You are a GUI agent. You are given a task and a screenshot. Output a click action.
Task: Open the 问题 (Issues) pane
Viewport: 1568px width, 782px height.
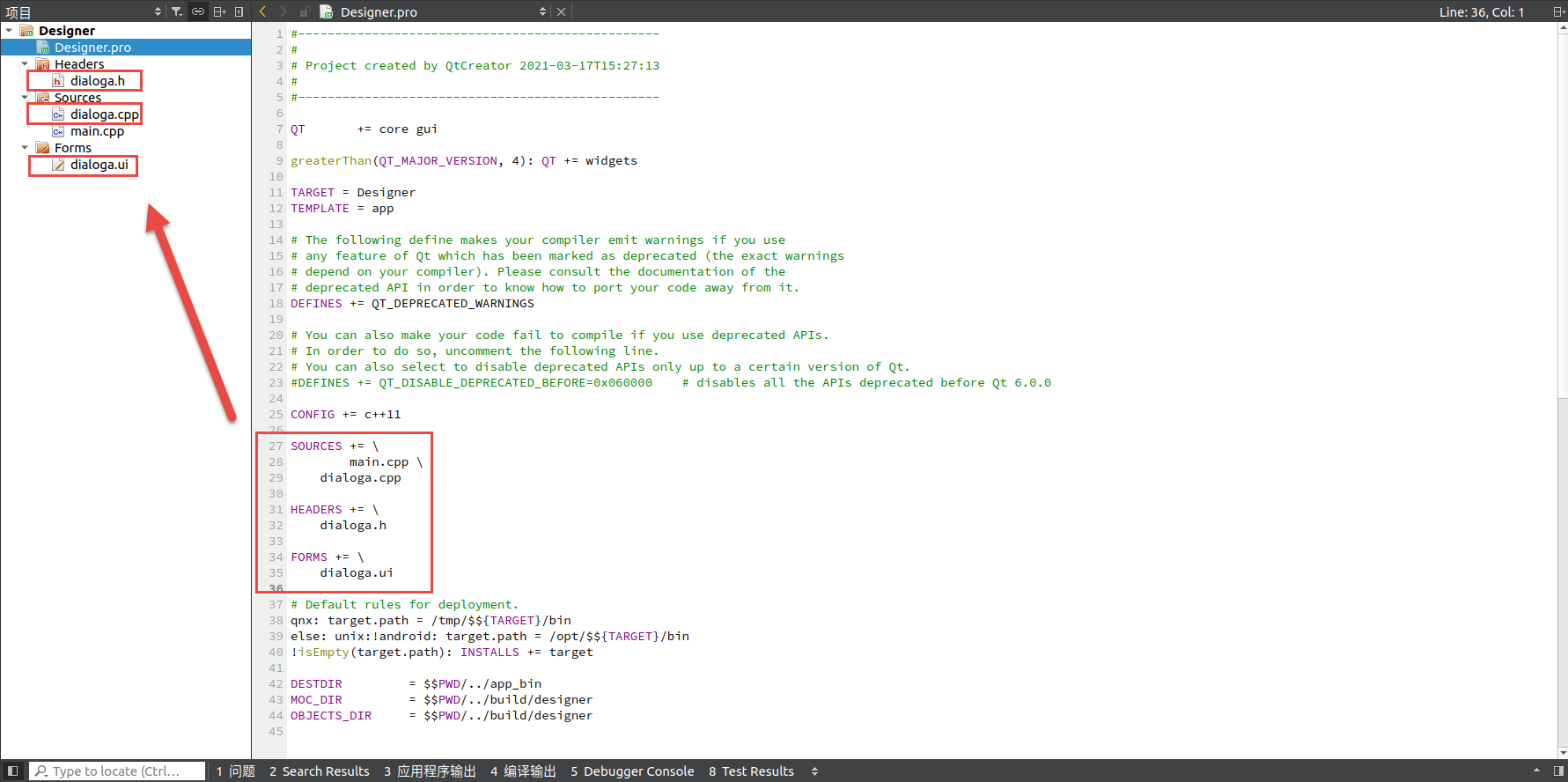pos(236,771)
